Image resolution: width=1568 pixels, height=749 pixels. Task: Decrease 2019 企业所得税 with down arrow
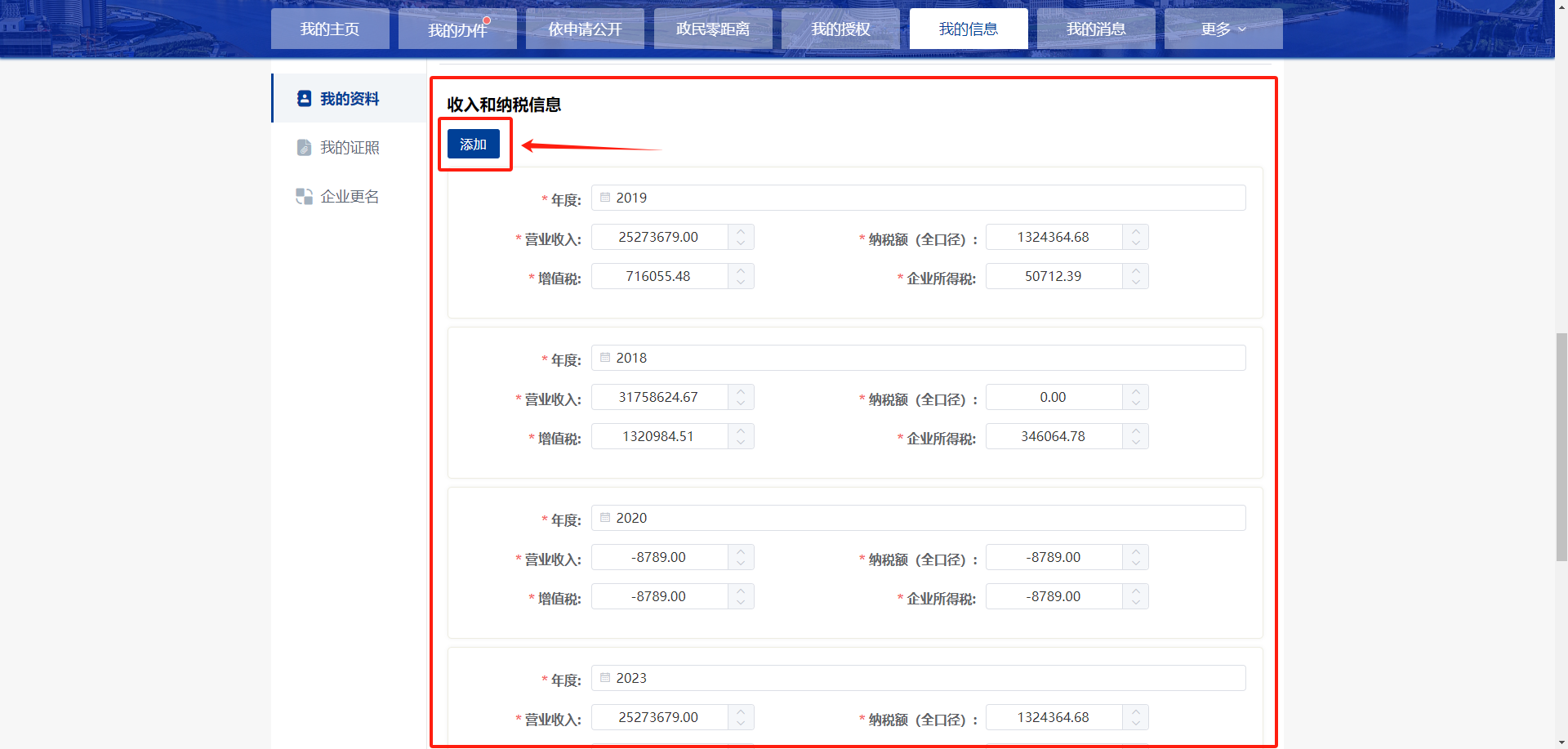[x=1136, y=283]
